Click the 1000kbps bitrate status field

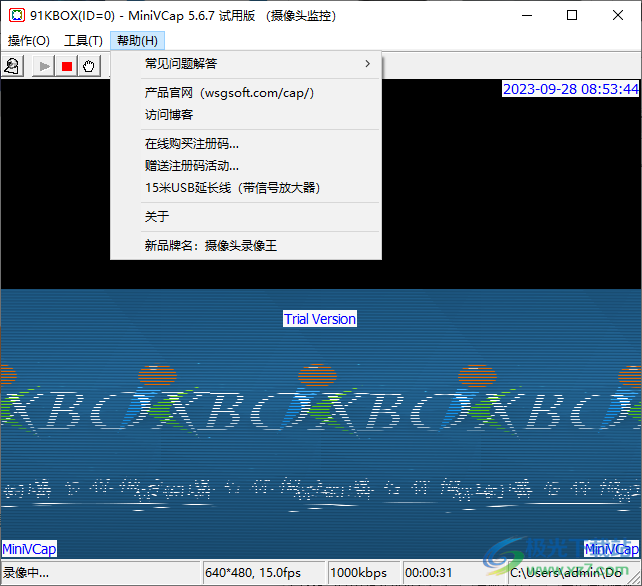363,572
